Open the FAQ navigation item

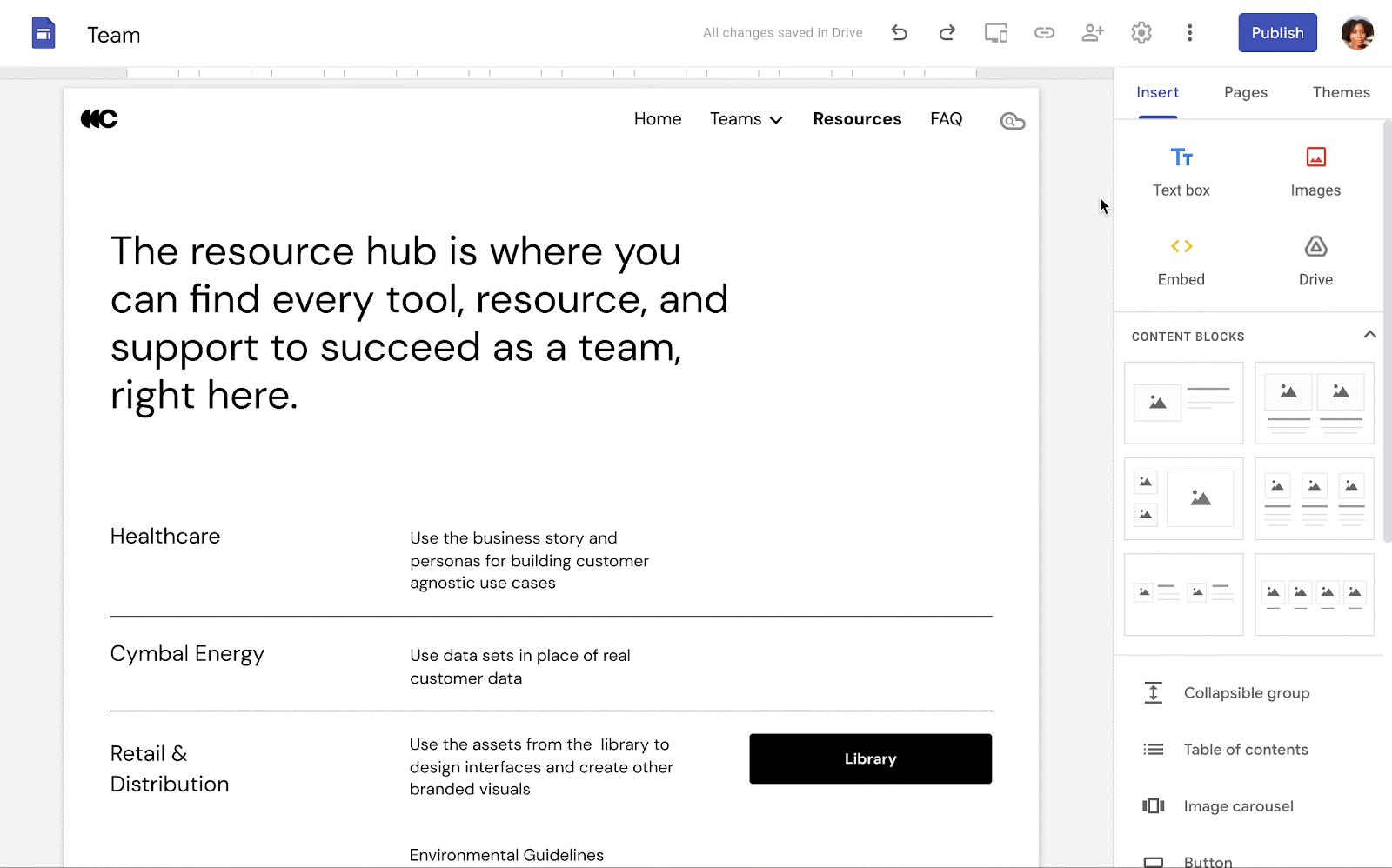click(946, 119)
